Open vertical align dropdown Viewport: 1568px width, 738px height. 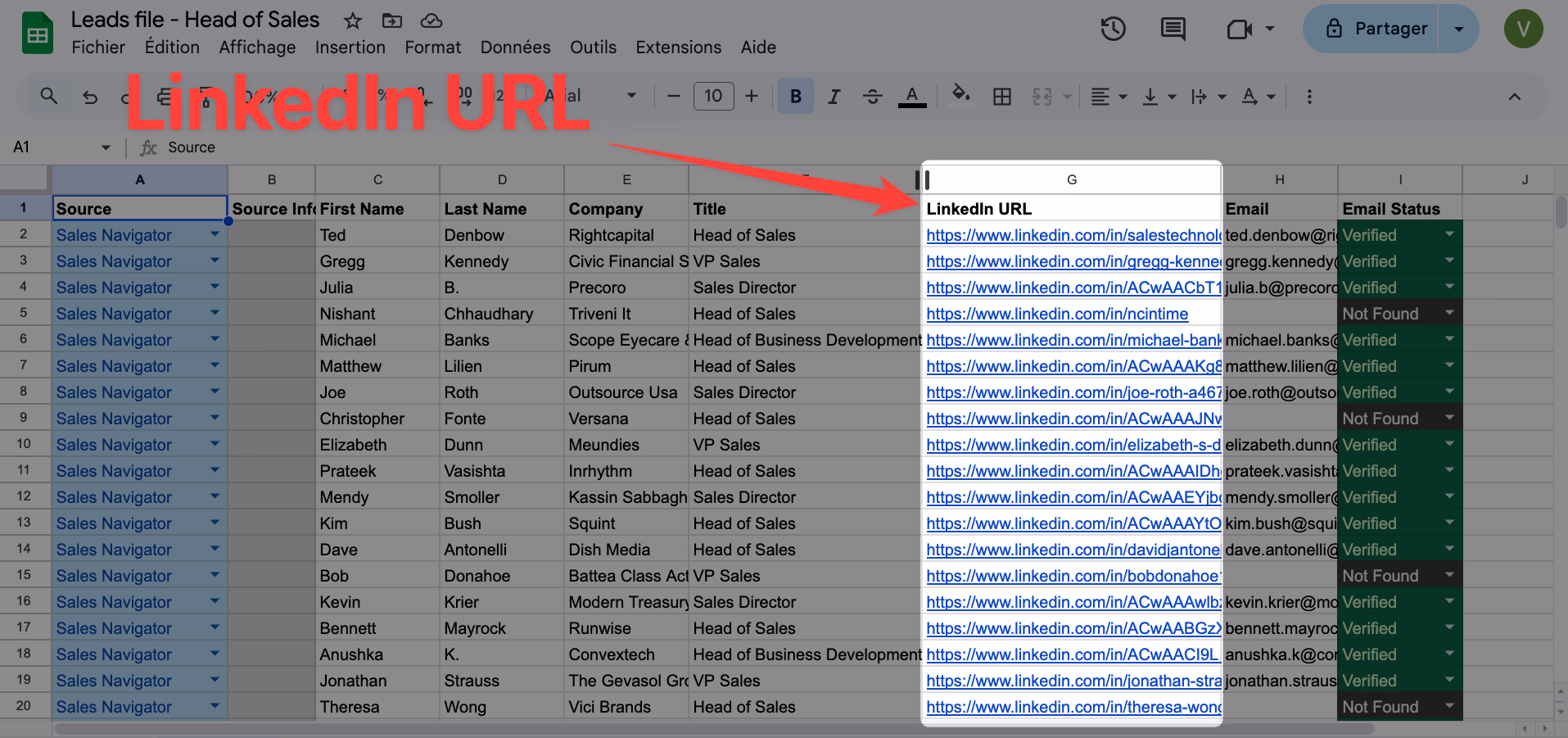1159,97
